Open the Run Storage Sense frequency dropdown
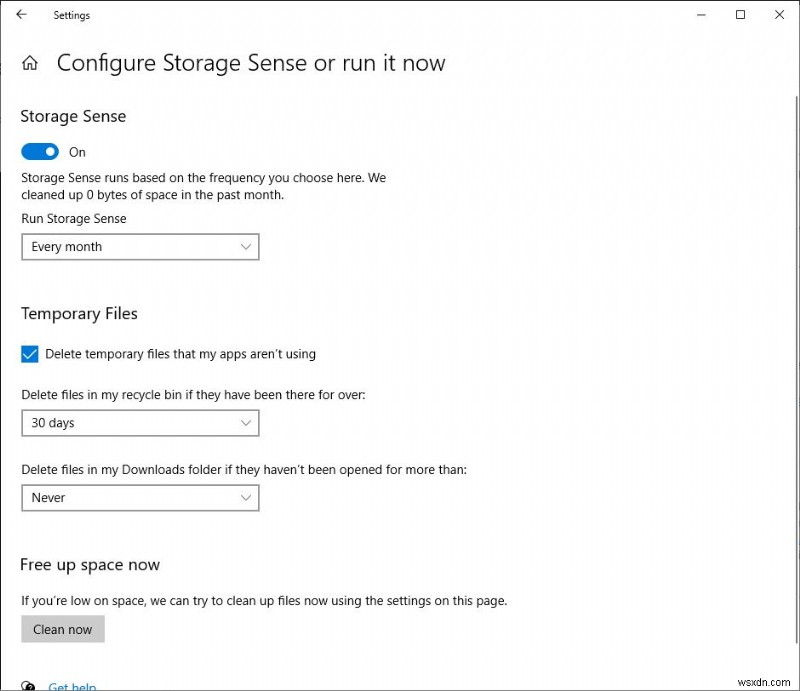Image resolution: width=800 pixels, height=691 pixels. [x=140, y=246]
